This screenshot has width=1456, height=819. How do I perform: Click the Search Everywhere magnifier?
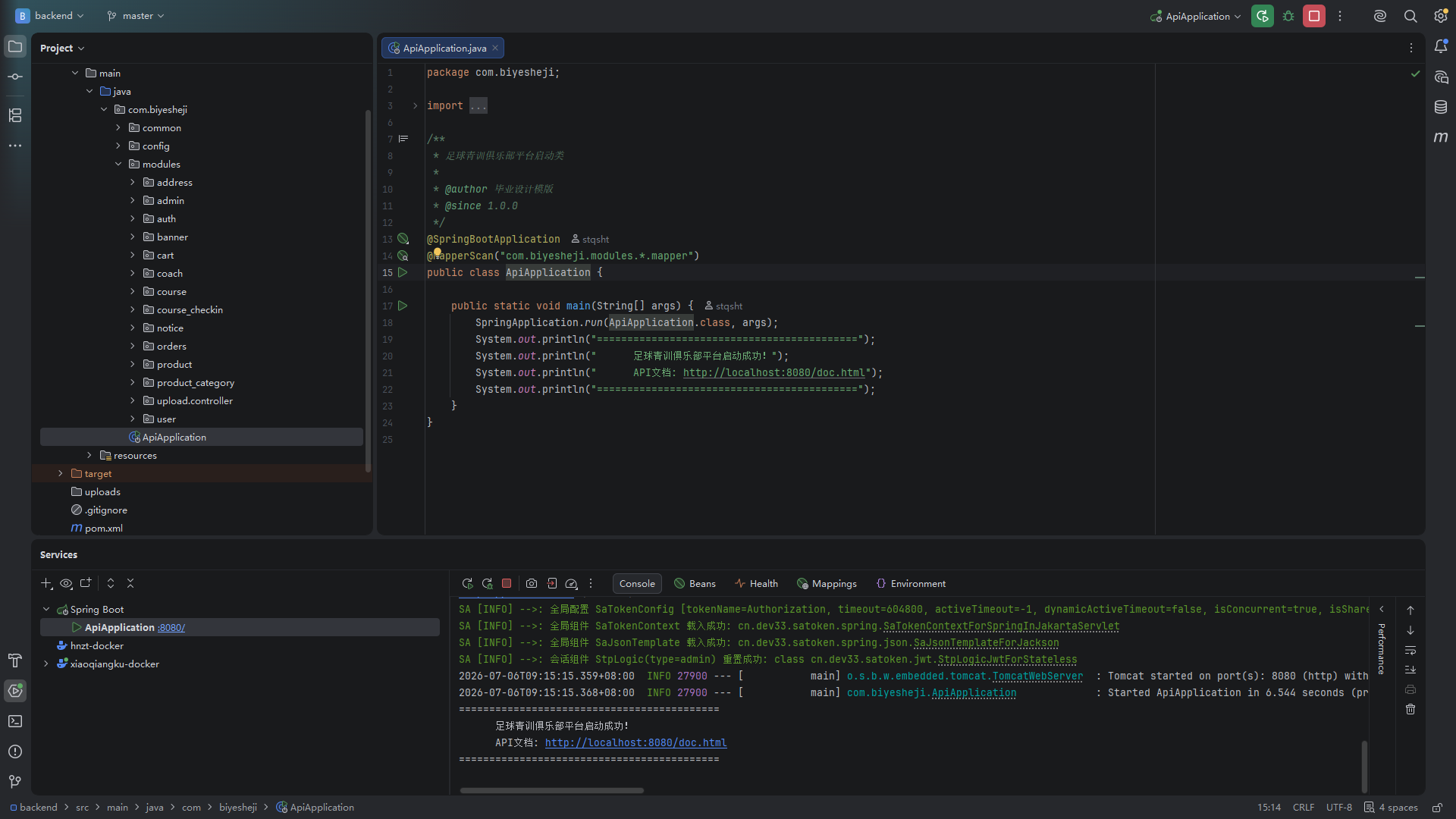click(1410, 16)
